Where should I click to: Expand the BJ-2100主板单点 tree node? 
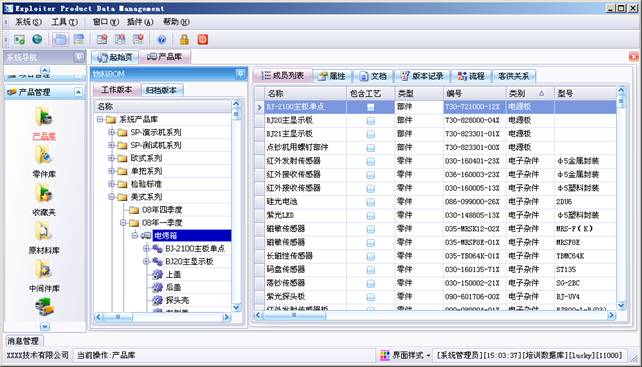point(146,249)
